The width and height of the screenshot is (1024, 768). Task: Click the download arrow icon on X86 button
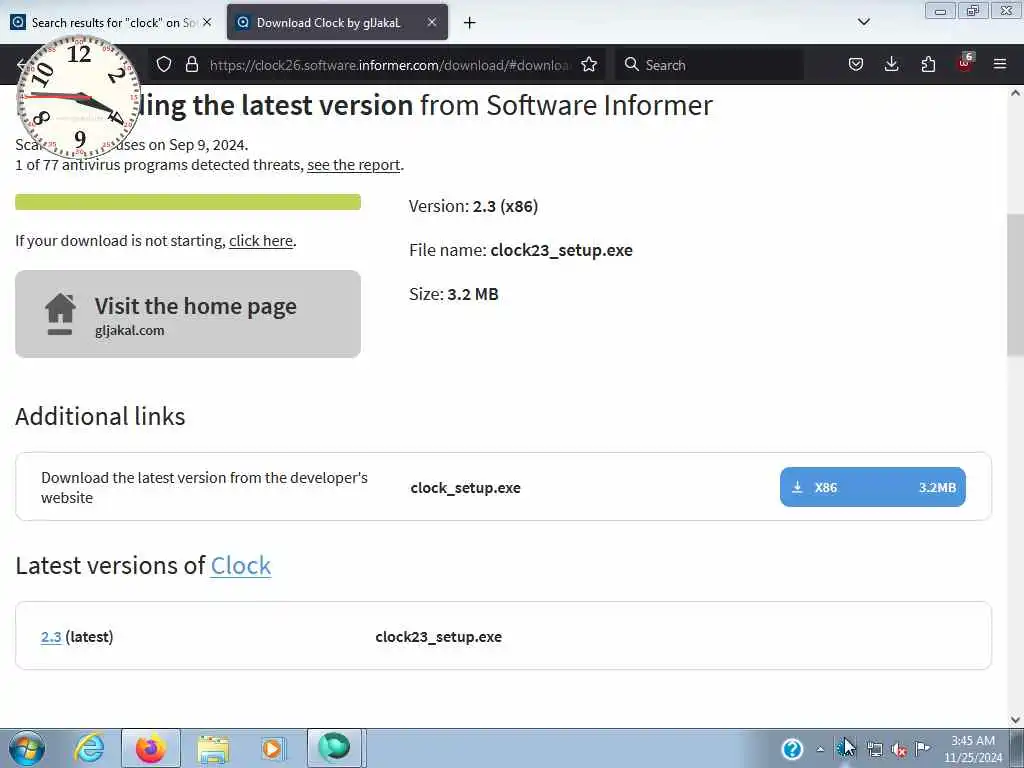[x=797, y=487]
